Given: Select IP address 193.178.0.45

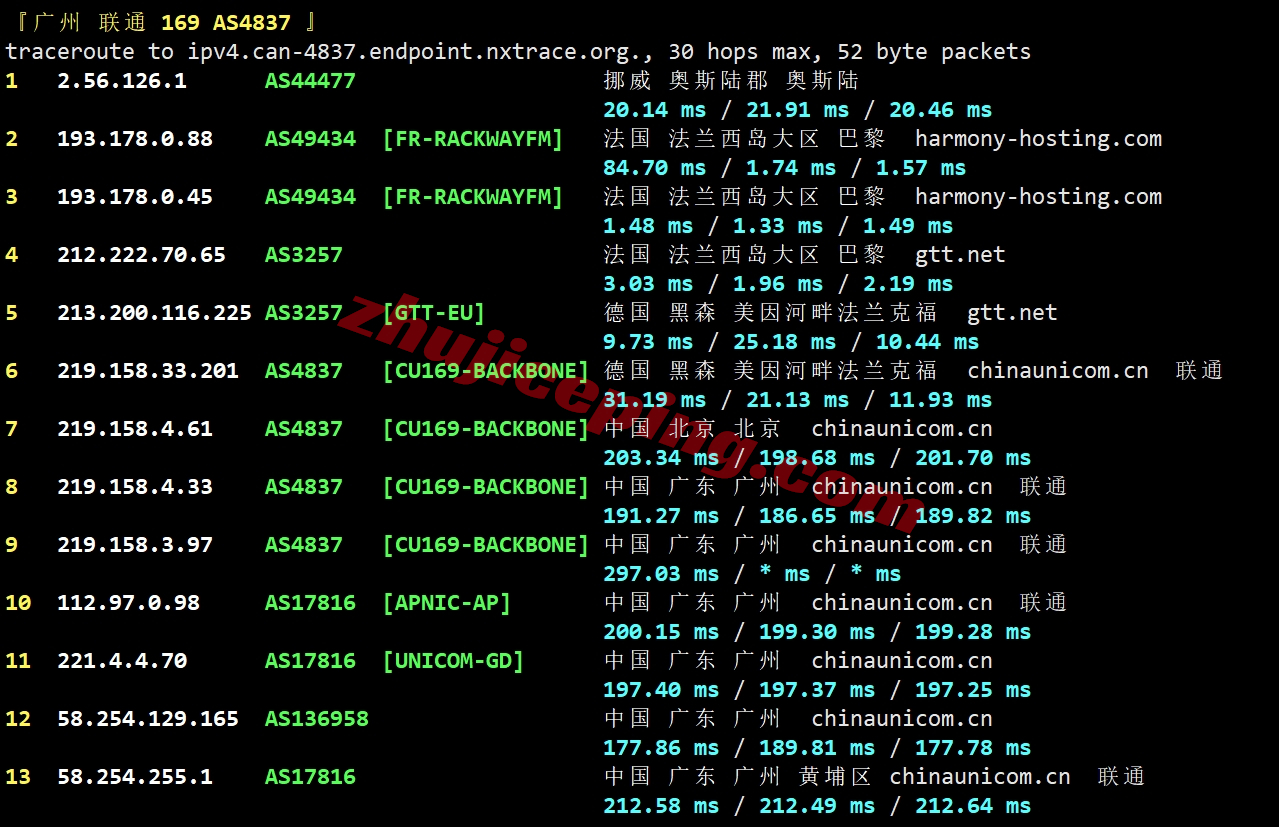Looking at the screenshot, I should 135,197.
